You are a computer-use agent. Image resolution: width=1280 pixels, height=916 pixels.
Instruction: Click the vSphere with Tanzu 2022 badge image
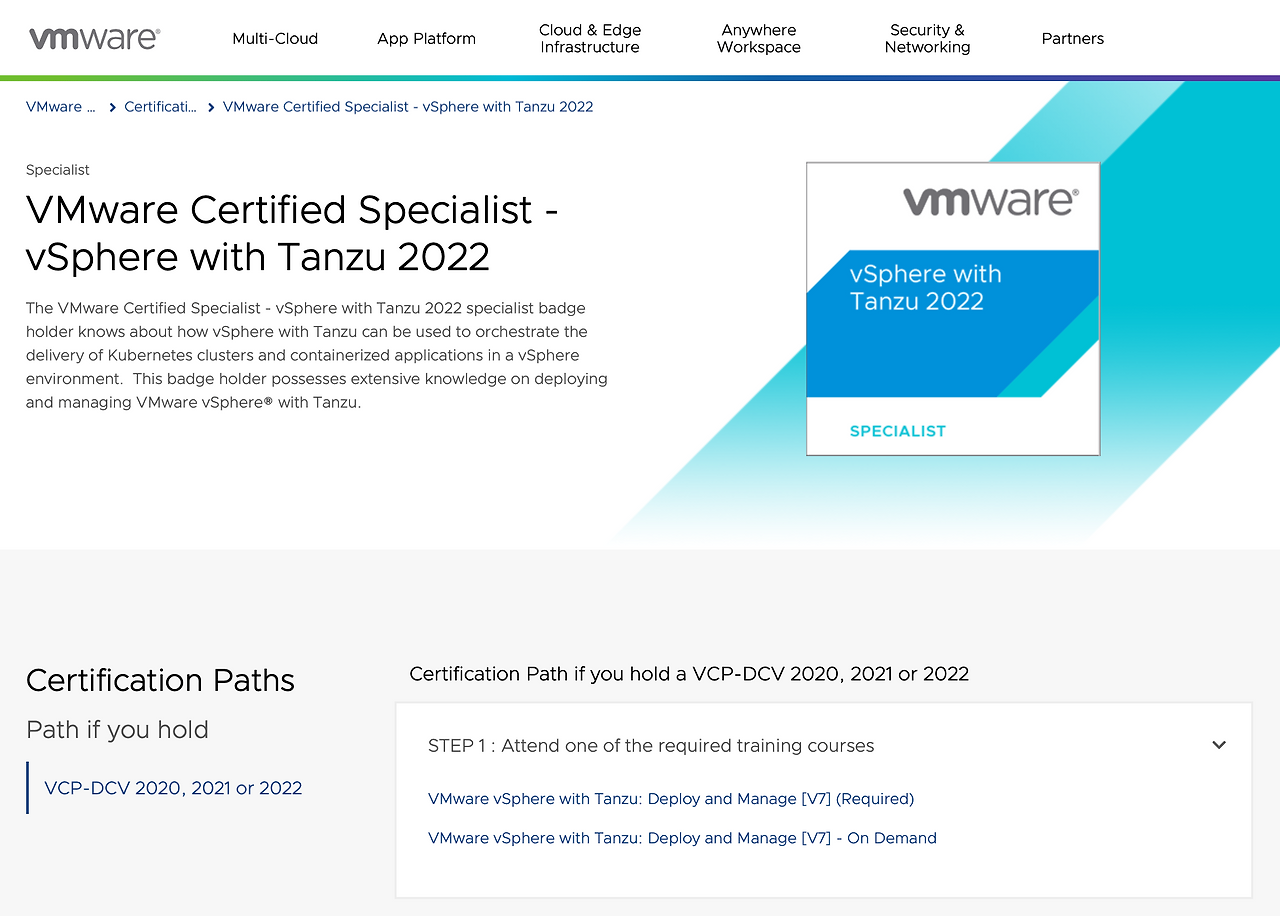coord(952,307)
